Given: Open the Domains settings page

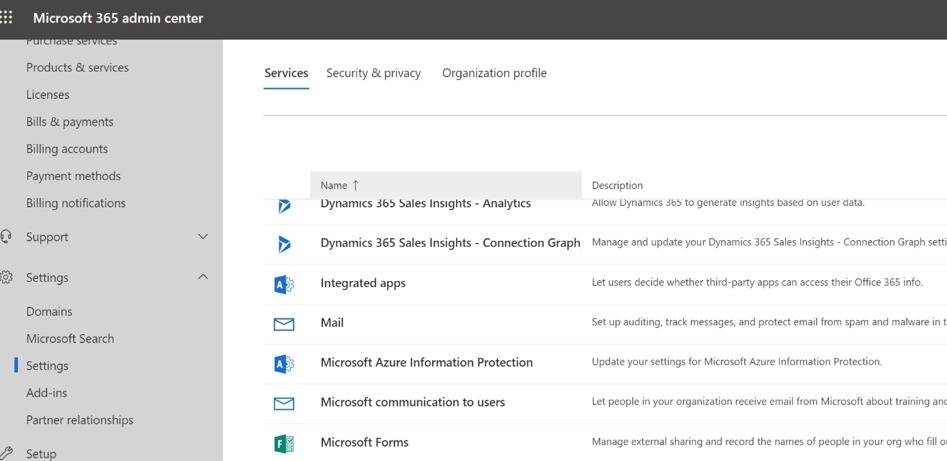Looking at the screenshot, I should tap(49, 312).
